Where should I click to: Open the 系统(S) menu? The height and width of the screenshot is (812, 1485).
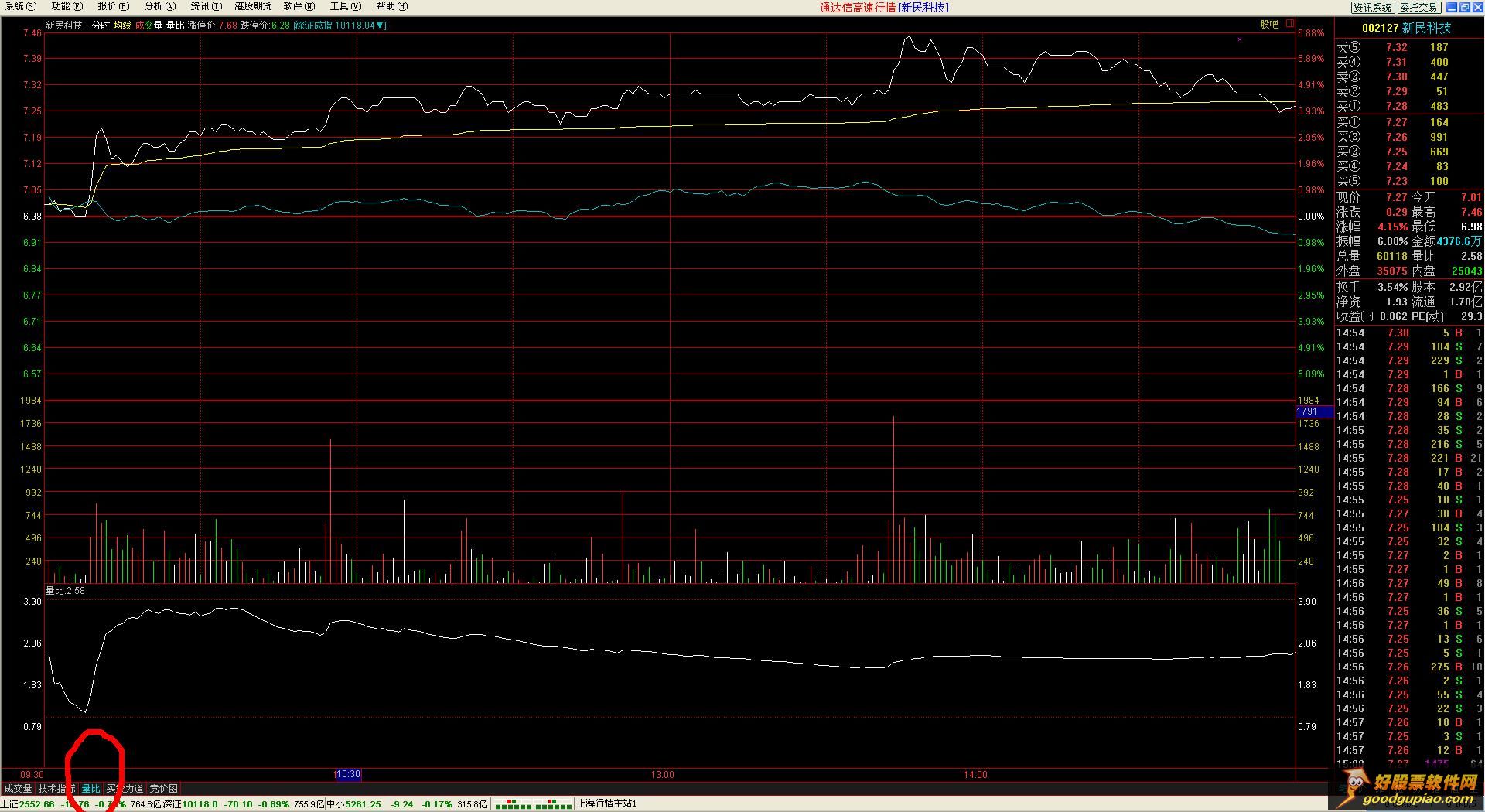[x=21, y=6]
